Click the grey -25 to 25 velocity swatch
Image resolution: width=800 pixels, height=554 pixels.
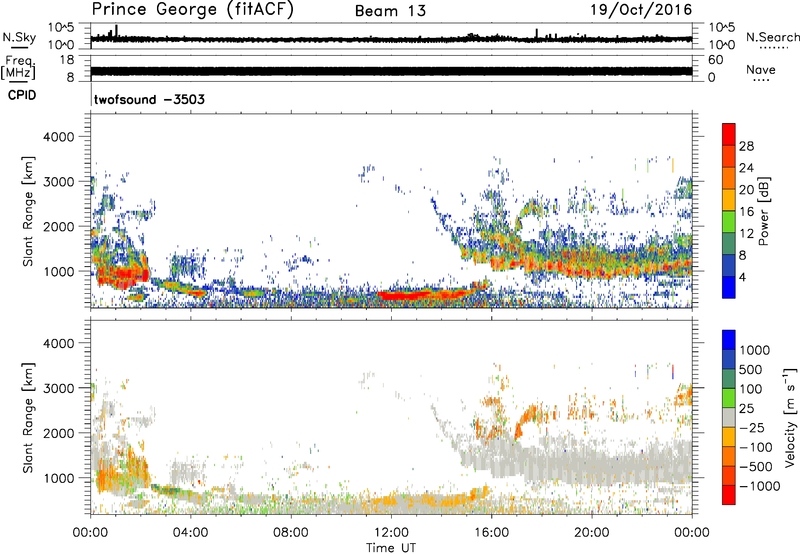point(729,418)
